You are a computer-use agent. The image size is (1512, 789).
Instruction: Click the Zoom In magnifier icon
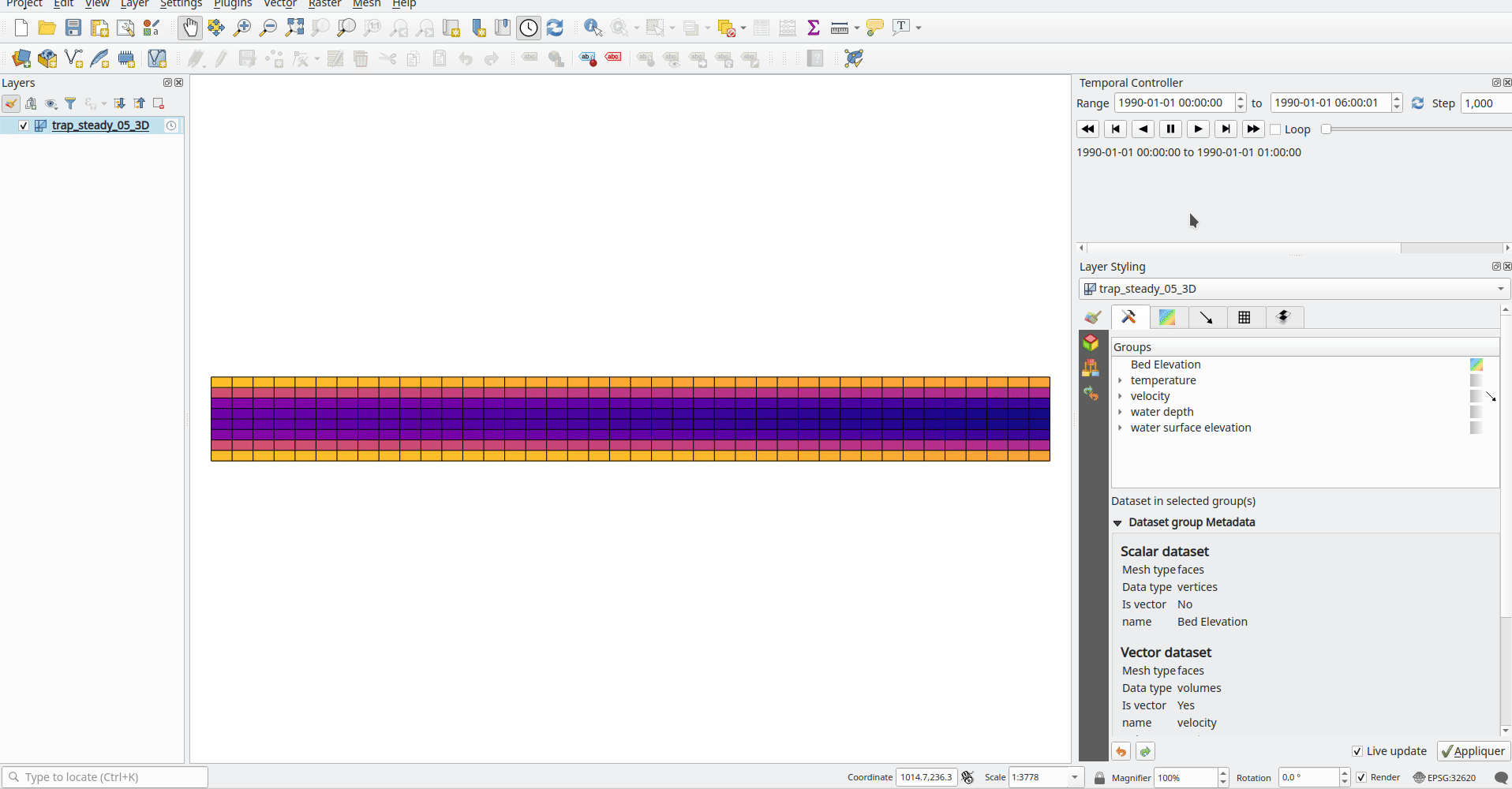[x=242, y=28]
